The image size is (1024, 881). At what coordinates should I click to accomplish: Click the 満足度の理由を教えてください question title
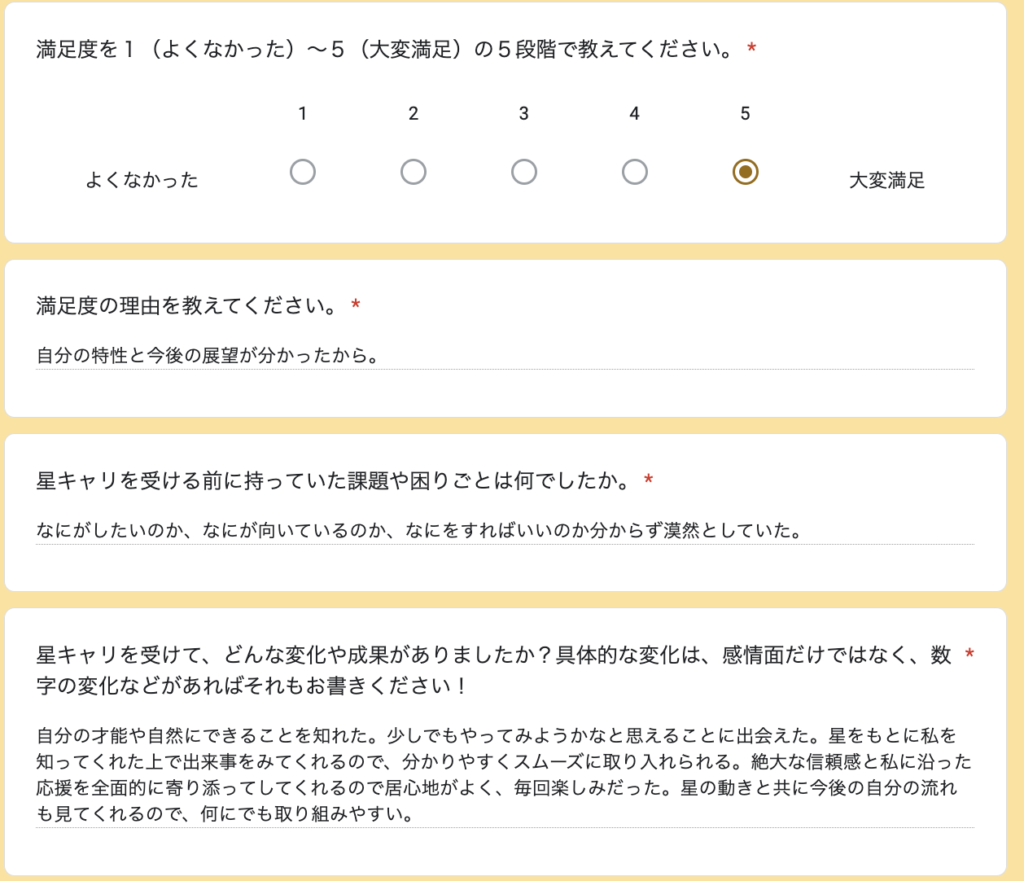click(x=187, y=306)
